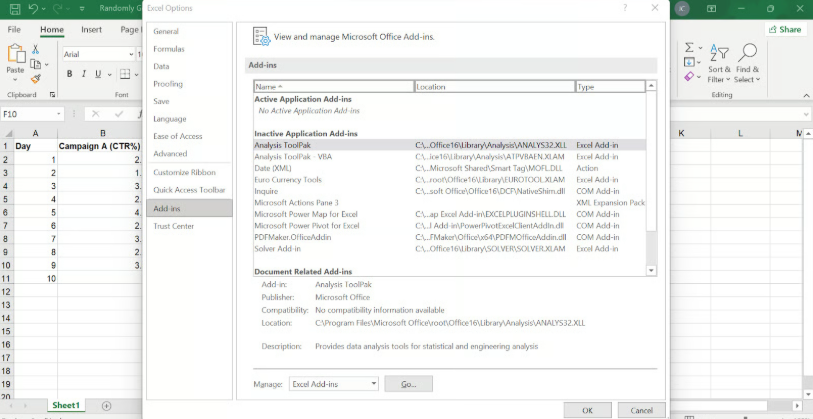Screen dimensions: 813x419
Task: Click the Save icon in the title bar
Action: click(13, 8)
